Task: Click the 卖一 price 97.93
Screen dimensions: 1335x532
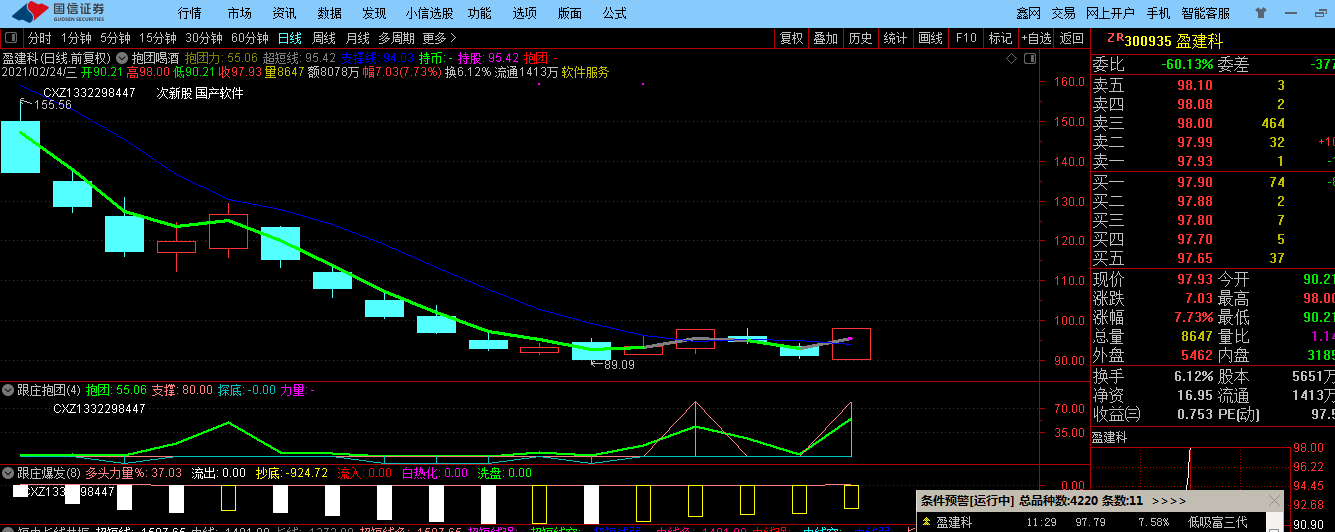Action: (1194, 161)
